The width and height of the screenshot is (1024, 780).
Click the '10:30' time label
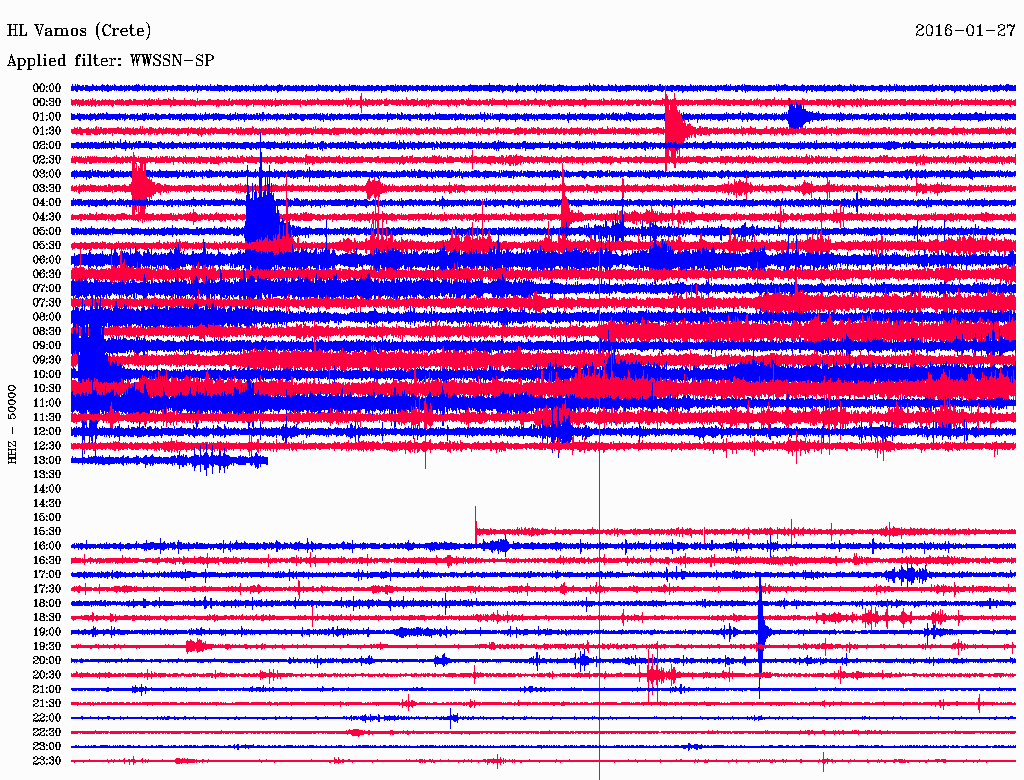[47, 389]
